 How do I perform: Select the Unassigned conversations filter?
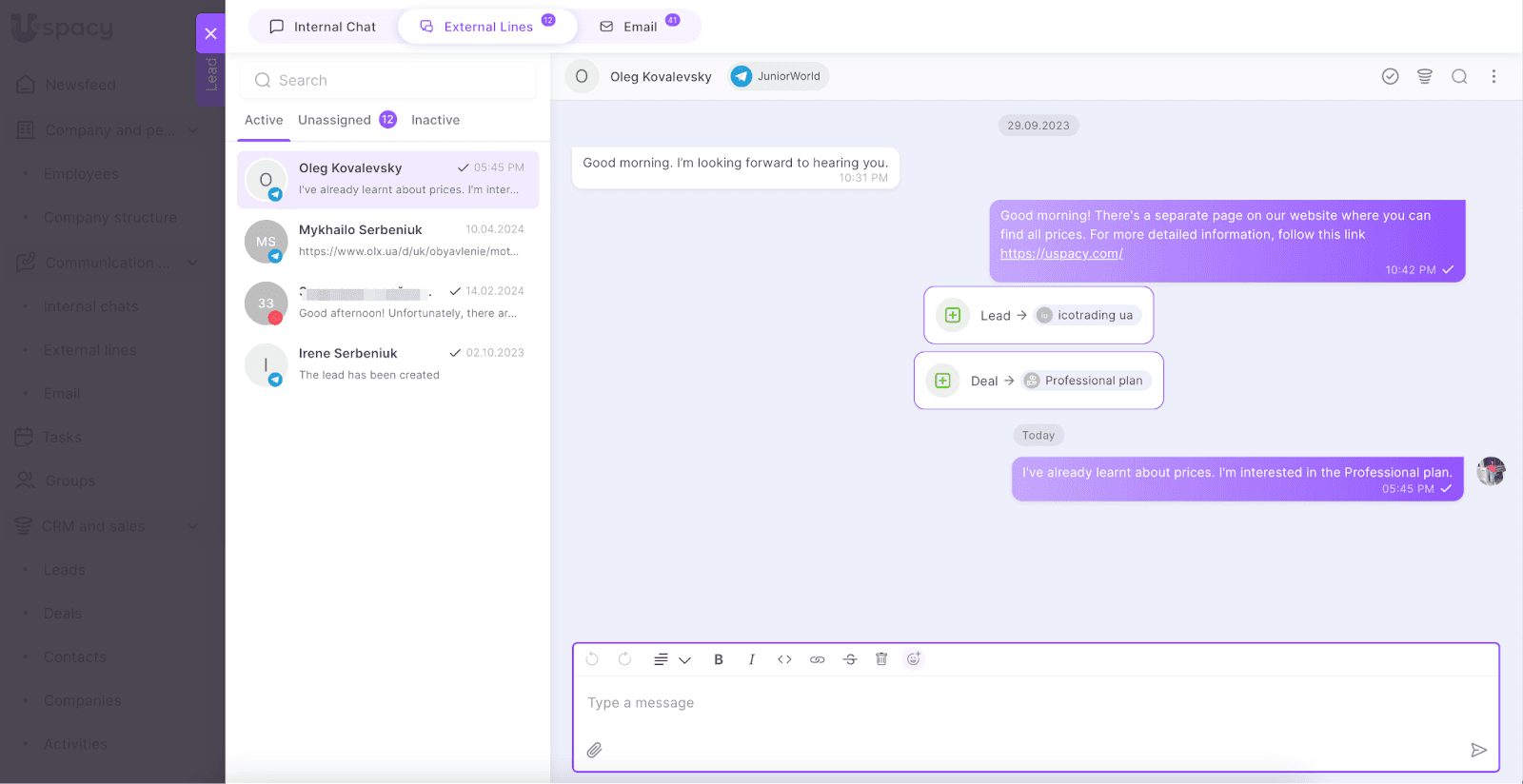point(334,120)
